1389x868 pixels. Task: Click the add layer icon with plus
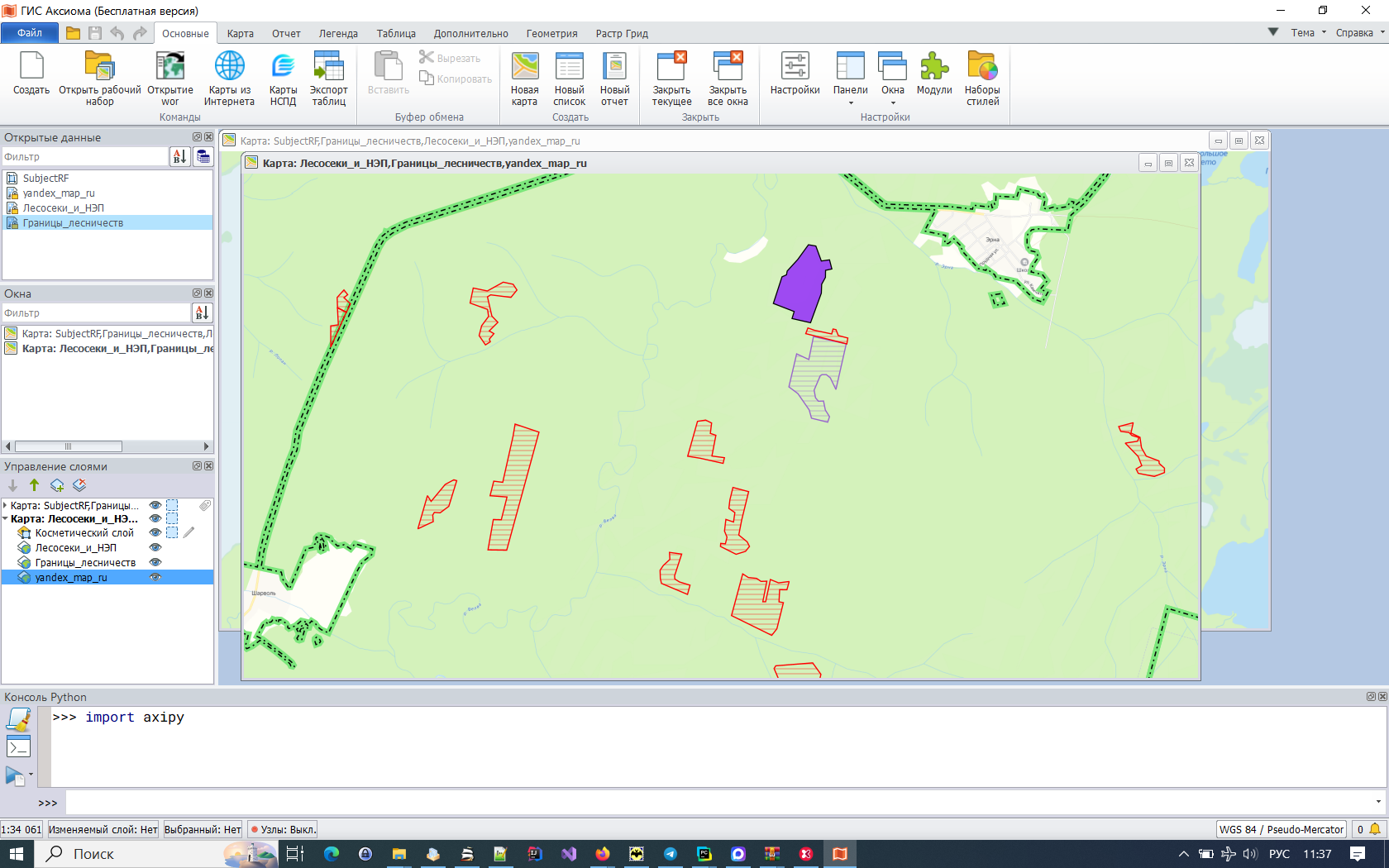[x=57, y=485]
